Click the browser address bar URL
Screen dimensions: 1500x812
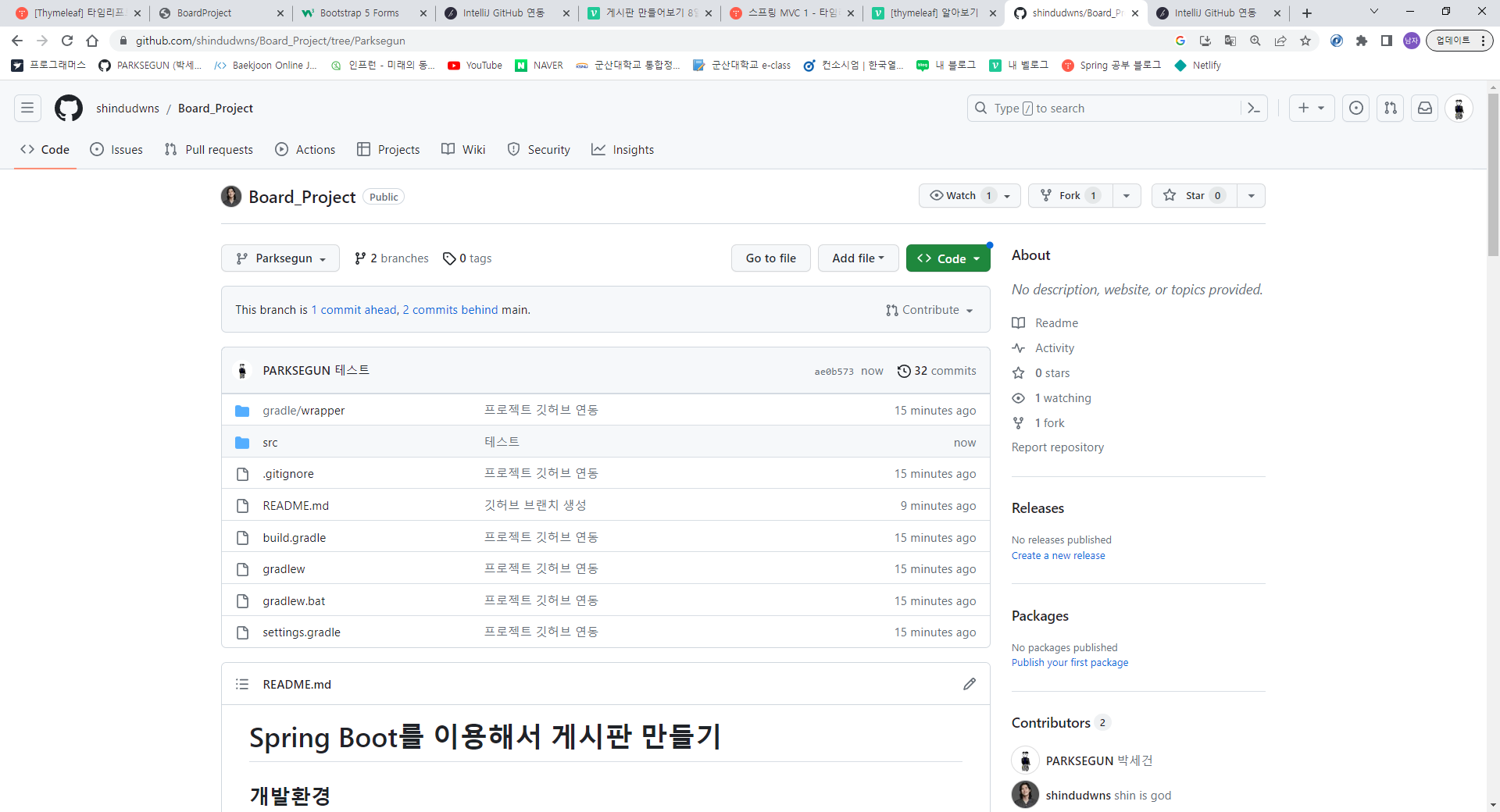tap(270, 41)
